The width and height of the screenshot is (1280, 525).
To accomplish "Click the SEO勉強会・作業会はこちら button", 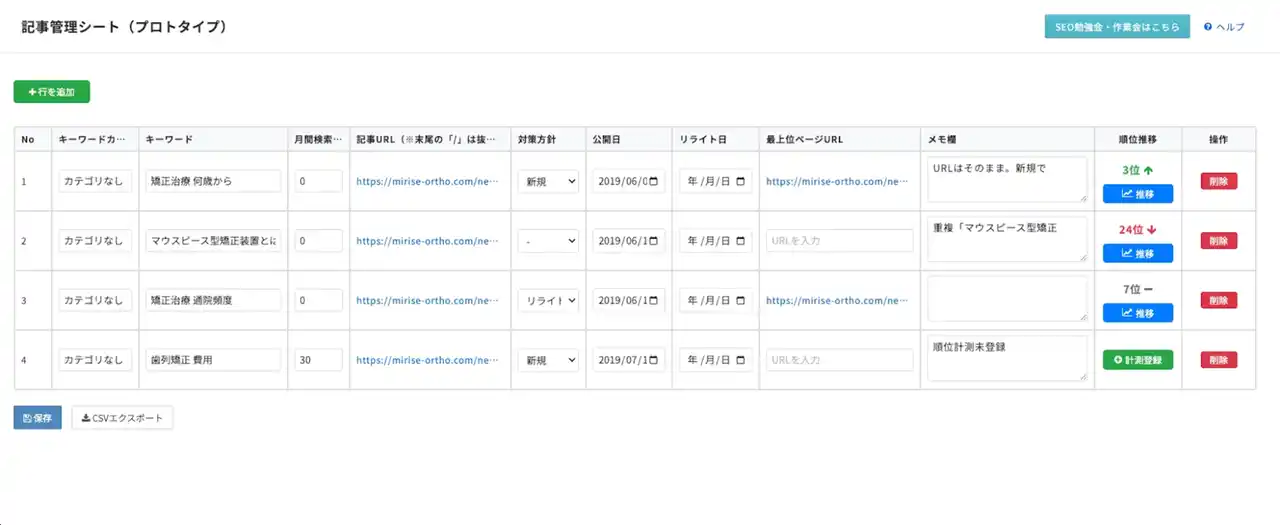I will point(1116,27).
